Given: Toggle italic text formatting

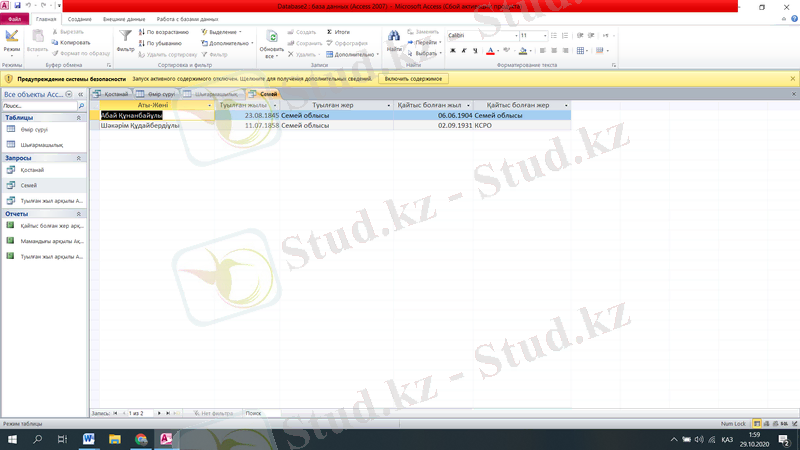Looking at the screenshot, I should 464,51.
